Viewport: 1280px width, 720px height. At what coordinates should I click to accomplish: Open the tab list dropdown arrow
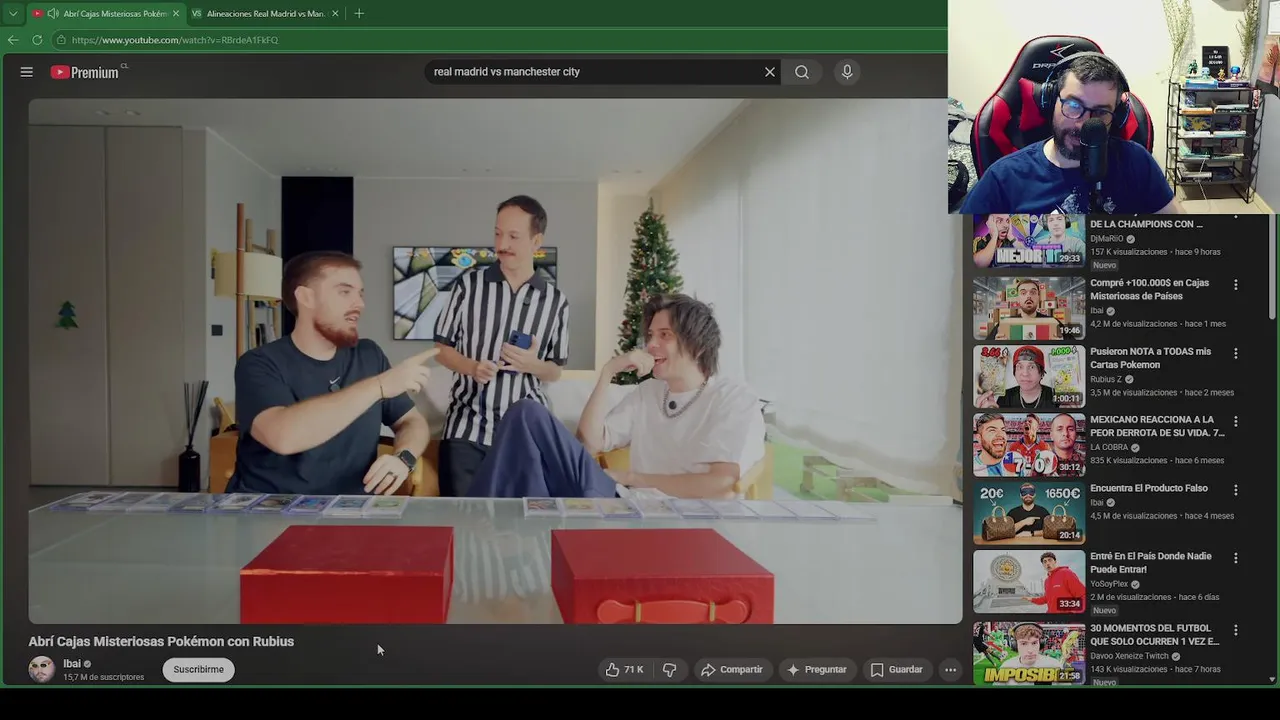click(12, 14)
